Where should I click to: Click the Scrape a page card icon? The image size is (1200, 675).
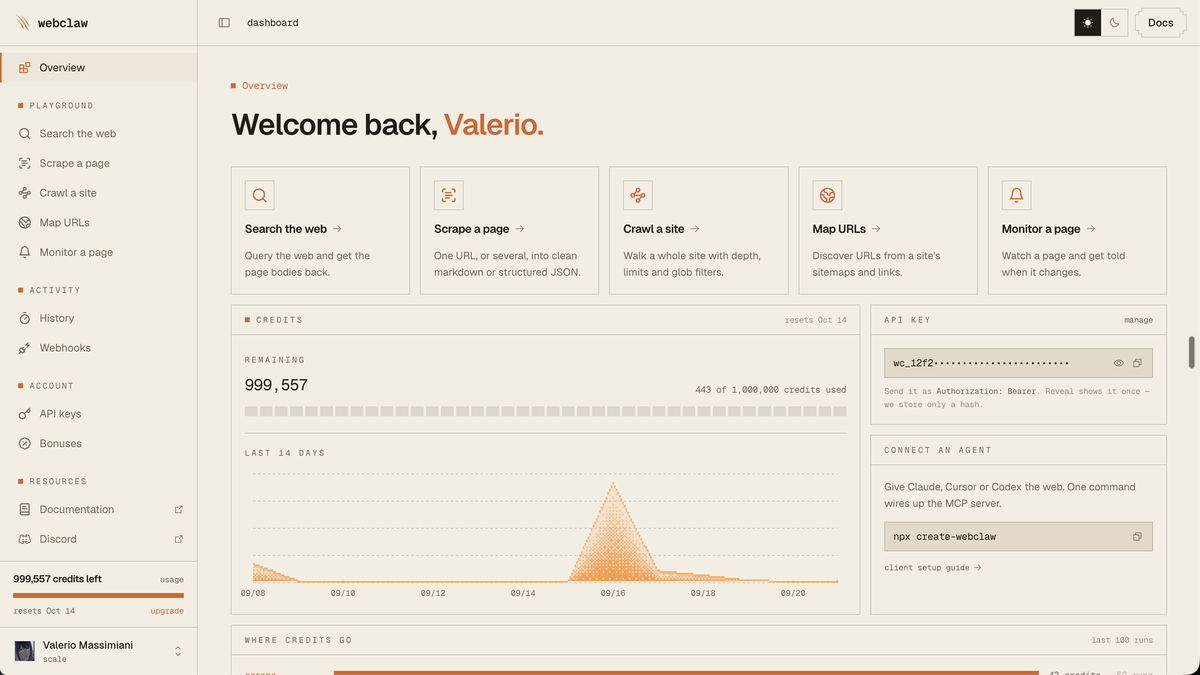[449, 195]
